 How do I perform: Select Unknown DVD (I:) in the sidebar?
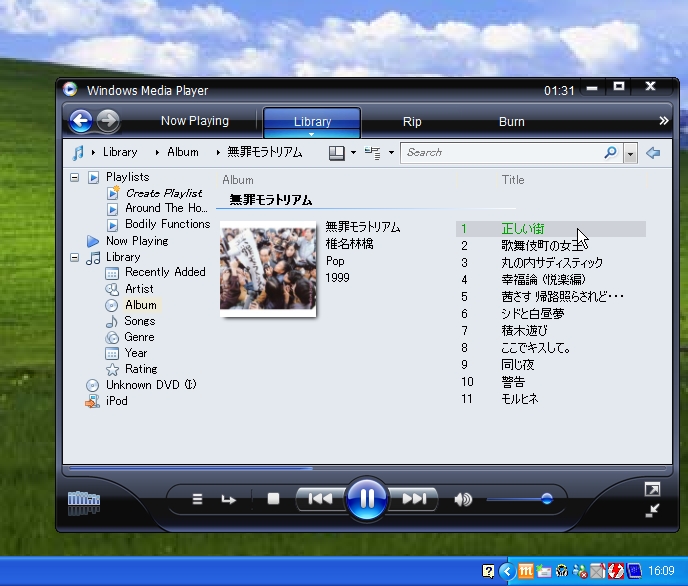coord(151,385)
